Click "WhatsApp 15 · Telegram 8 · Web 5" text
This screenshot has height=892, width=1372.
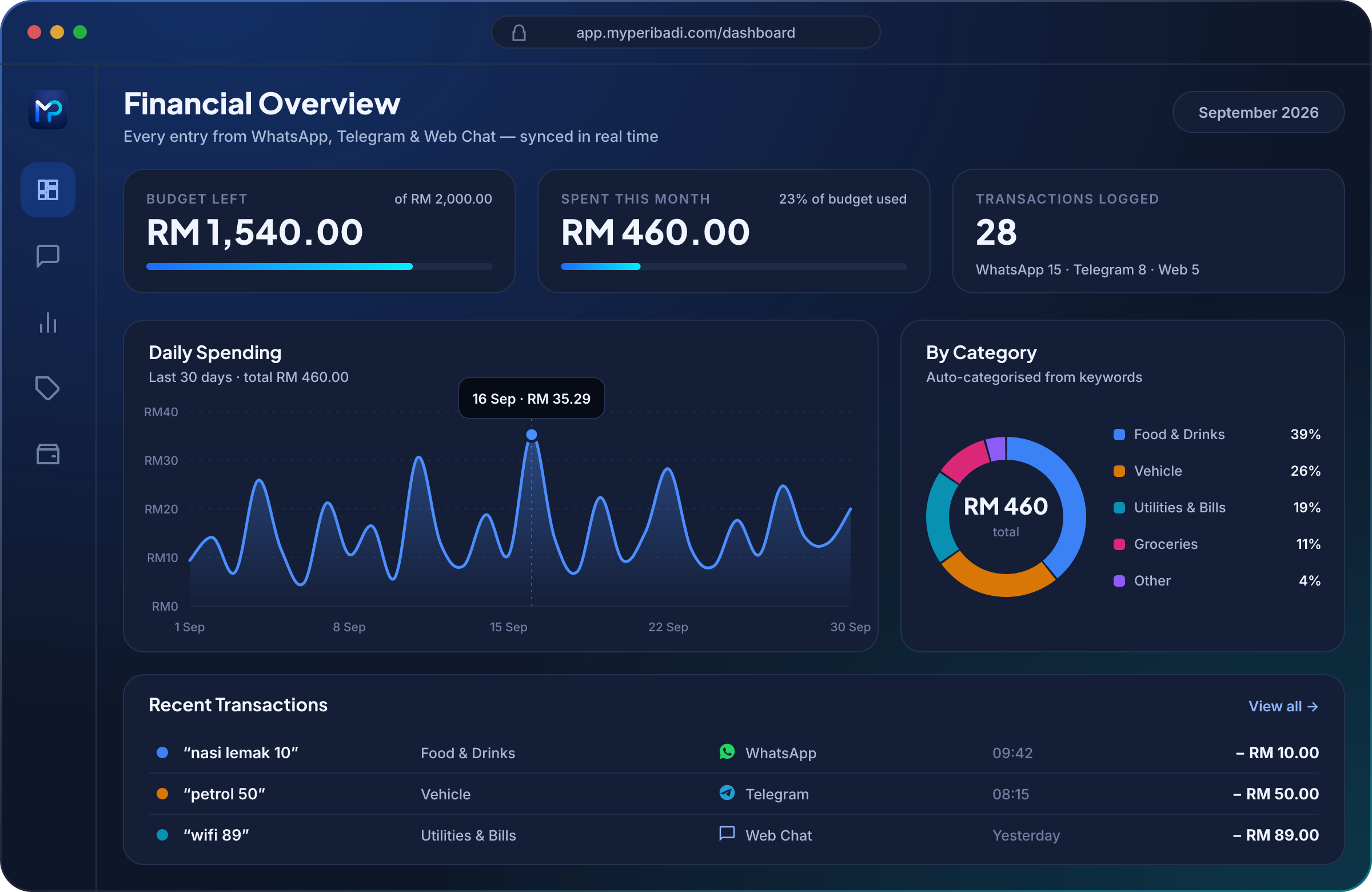(x=1087, y=270)
